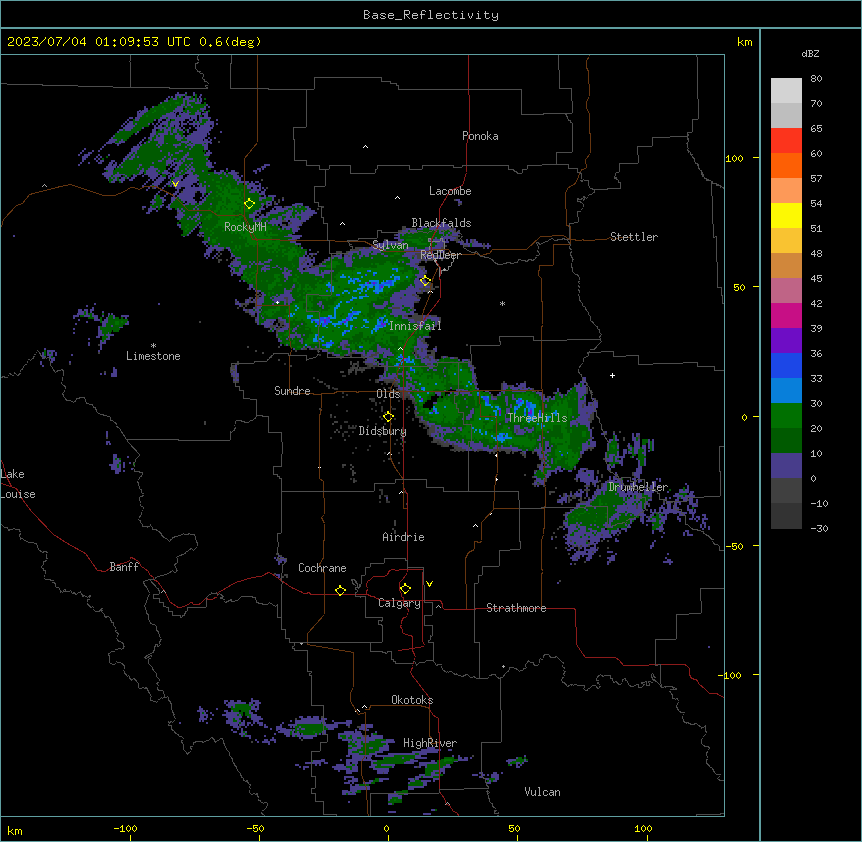Click the RedDeer city label
This screenshot has width=862, height=842.
point(440,255)
